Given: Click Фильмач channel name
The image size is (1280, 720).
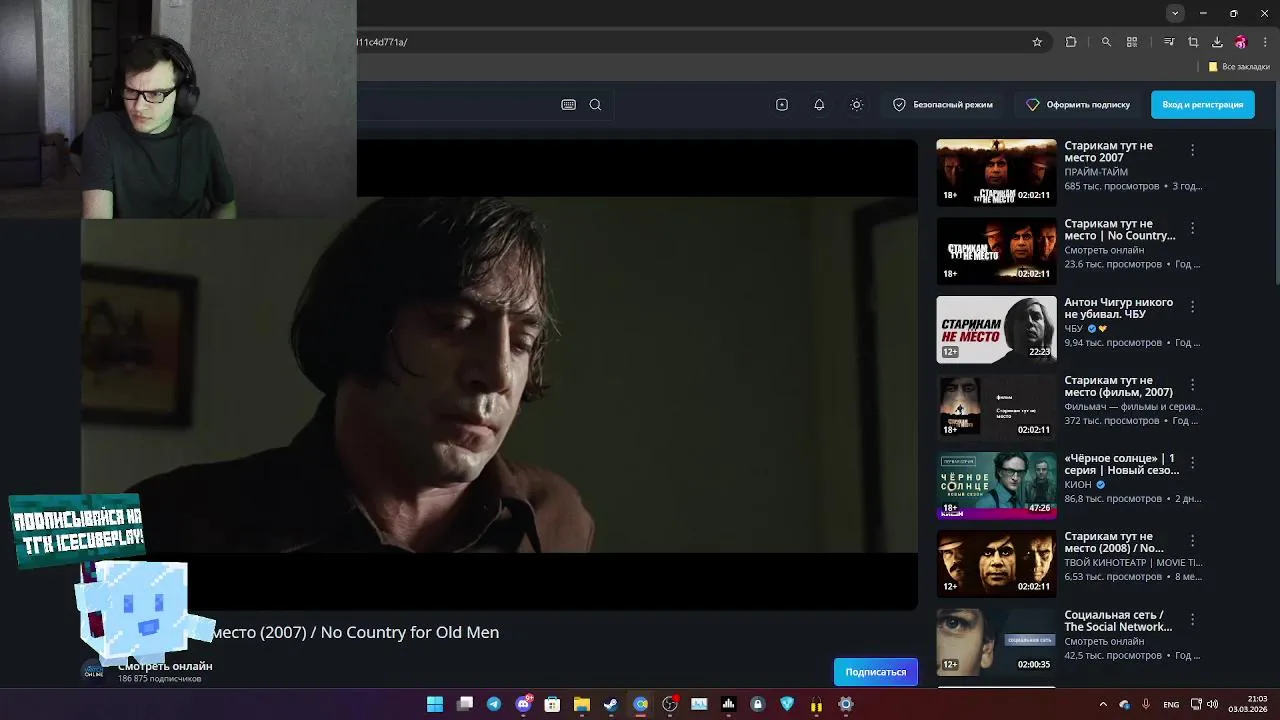Looking at the screenshot, I should click(x=1133, y=406).
